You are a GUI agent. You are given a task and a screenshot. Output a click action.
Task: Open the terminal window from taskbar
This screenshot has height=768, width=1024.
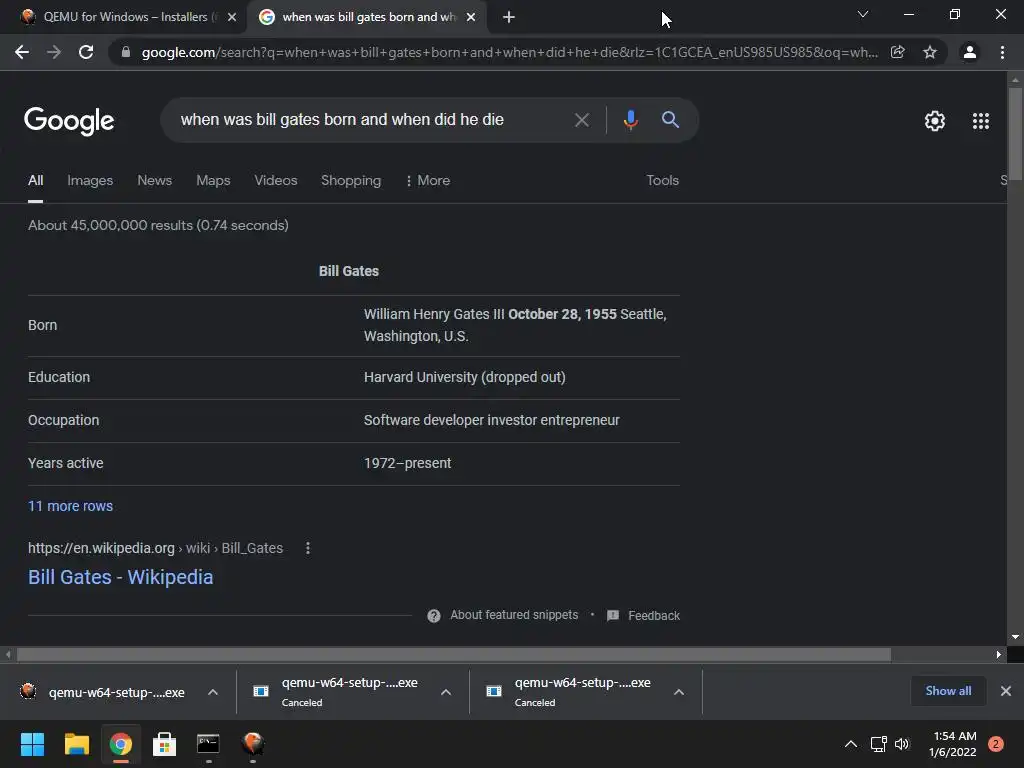(208, 744)
